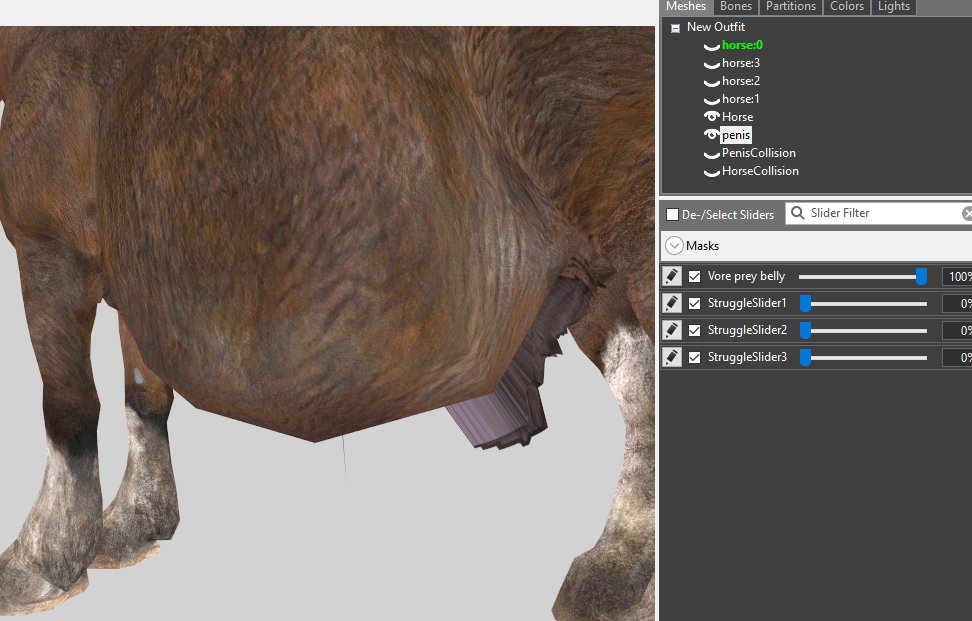Viewport: 972px width, 621px height.
Task: Show the horse:1 mesh via eye icon
Action: 712,100
